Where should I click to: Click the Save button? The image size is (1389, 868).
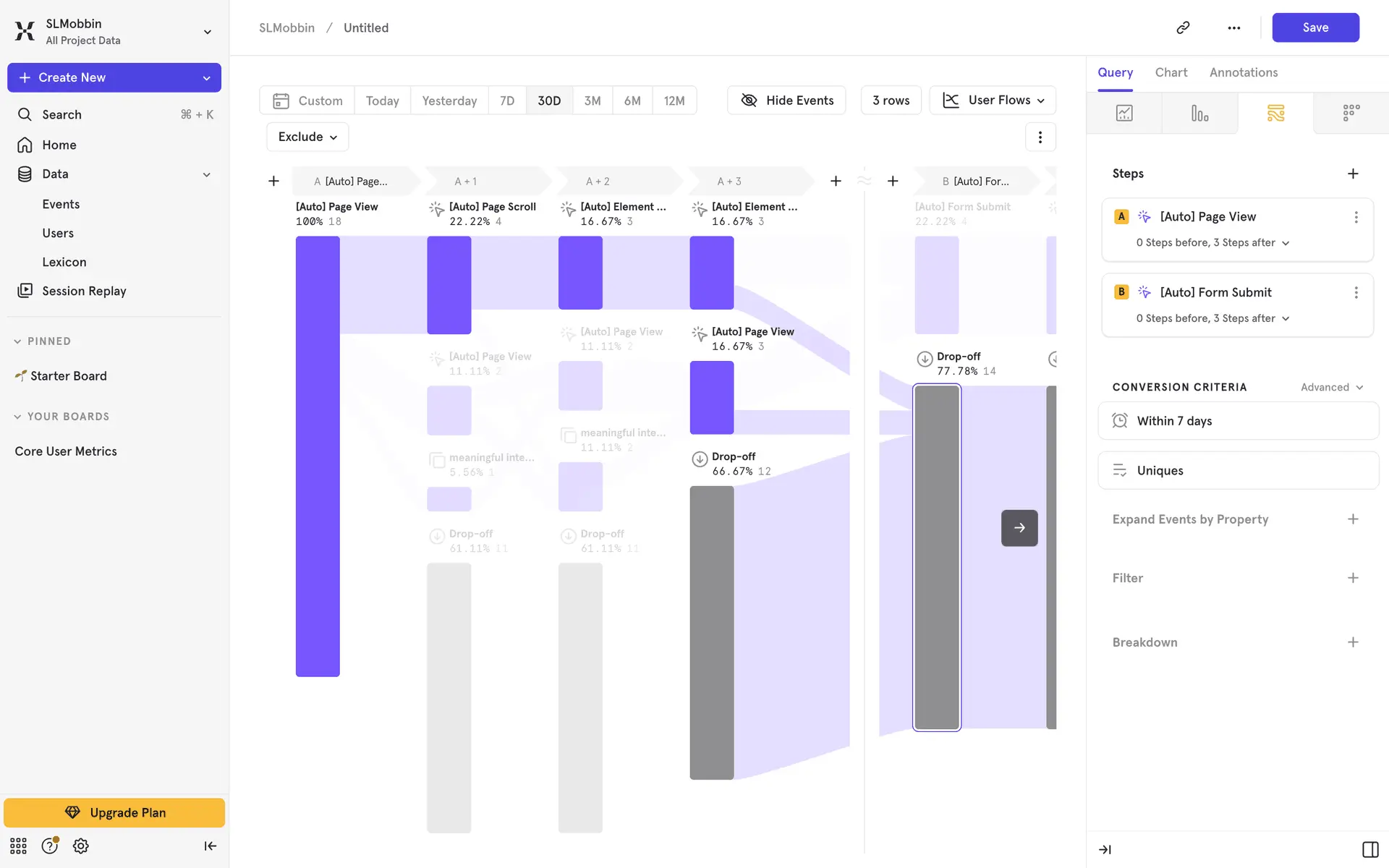1315,27
